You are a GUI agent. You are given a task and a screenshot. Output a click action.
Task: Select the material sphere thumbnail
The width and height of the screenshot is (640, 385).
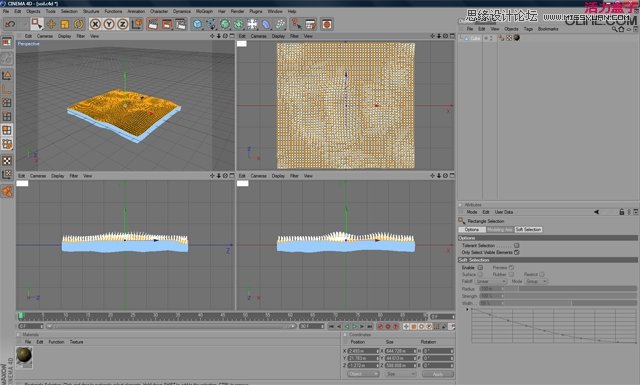pyautogui.click(x=24, y=356)
